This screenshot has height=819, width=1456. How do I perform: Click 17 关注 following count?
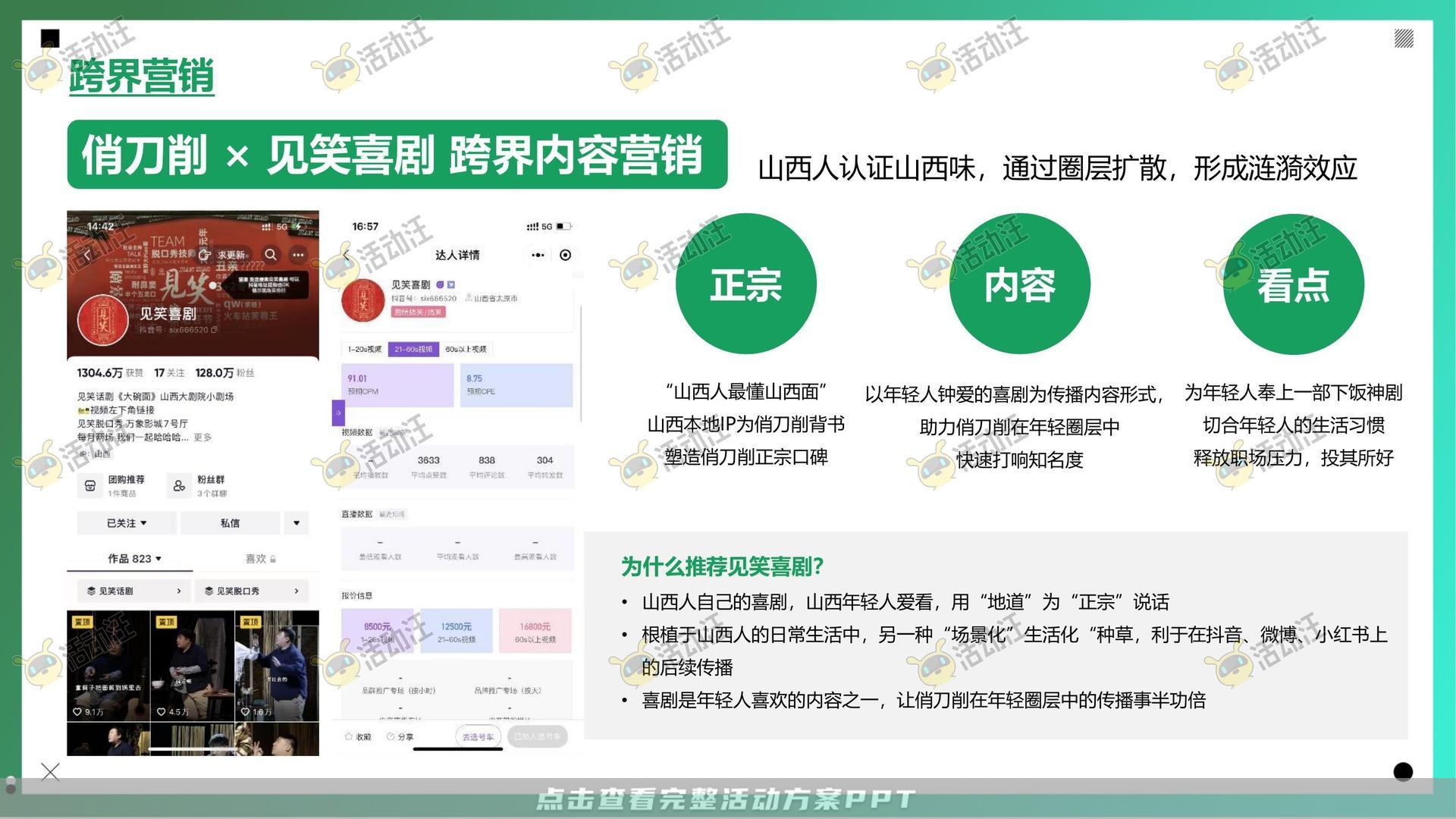[169, 373]
